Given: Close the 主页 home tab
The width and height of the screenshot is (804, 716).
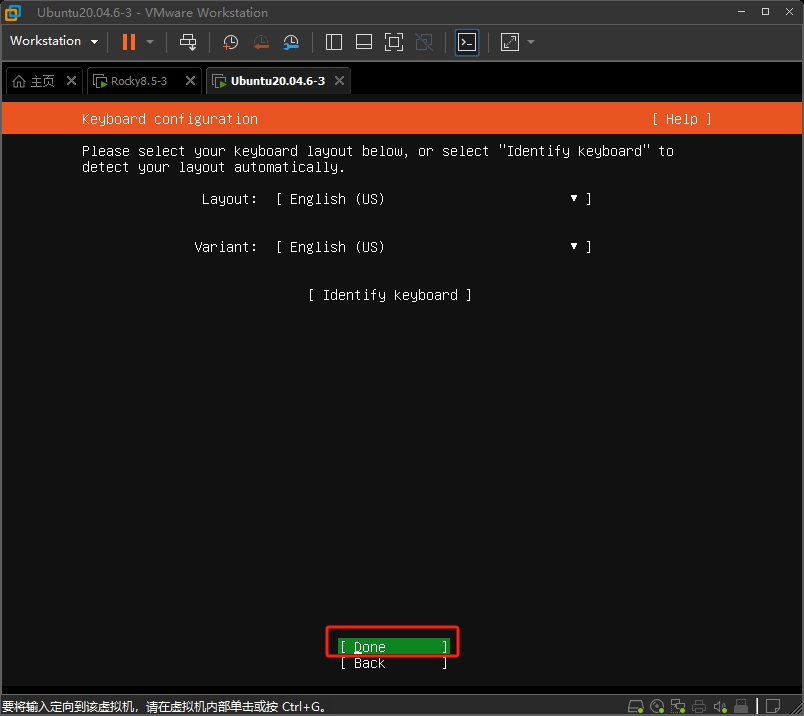Looking at the screenshot, I should (x=71, y=81).
